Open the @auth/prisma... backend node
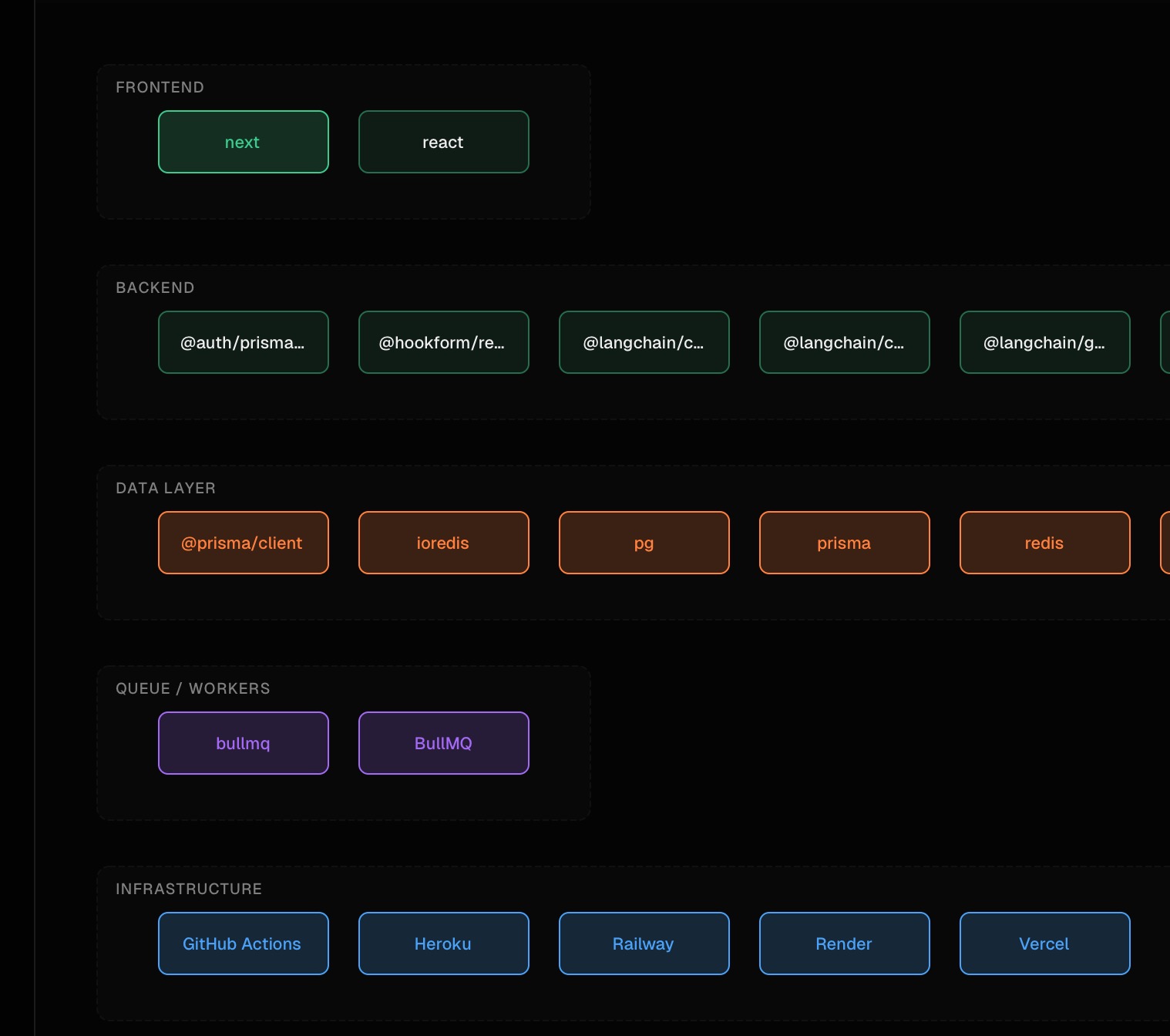The width and height of the screenshot is (1170, 1036). click(x=244, y=342)
